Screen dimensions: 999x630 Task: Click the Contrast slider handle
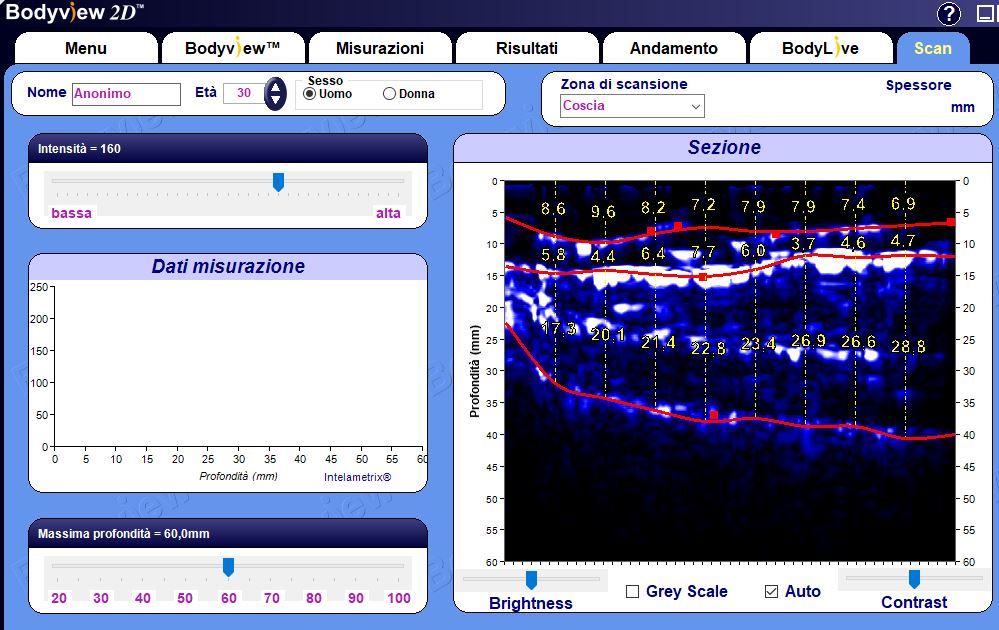pyautogui.click(x=914, y=580)
